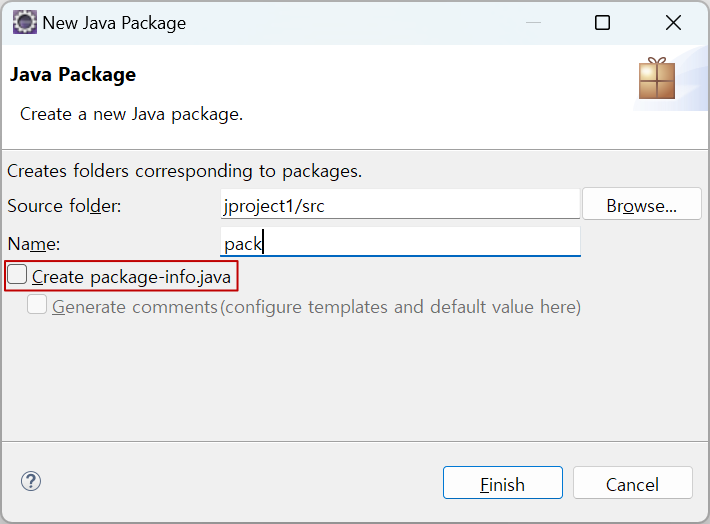
Task: Open help via the question mark icon
Action: (x=31, y=481)
